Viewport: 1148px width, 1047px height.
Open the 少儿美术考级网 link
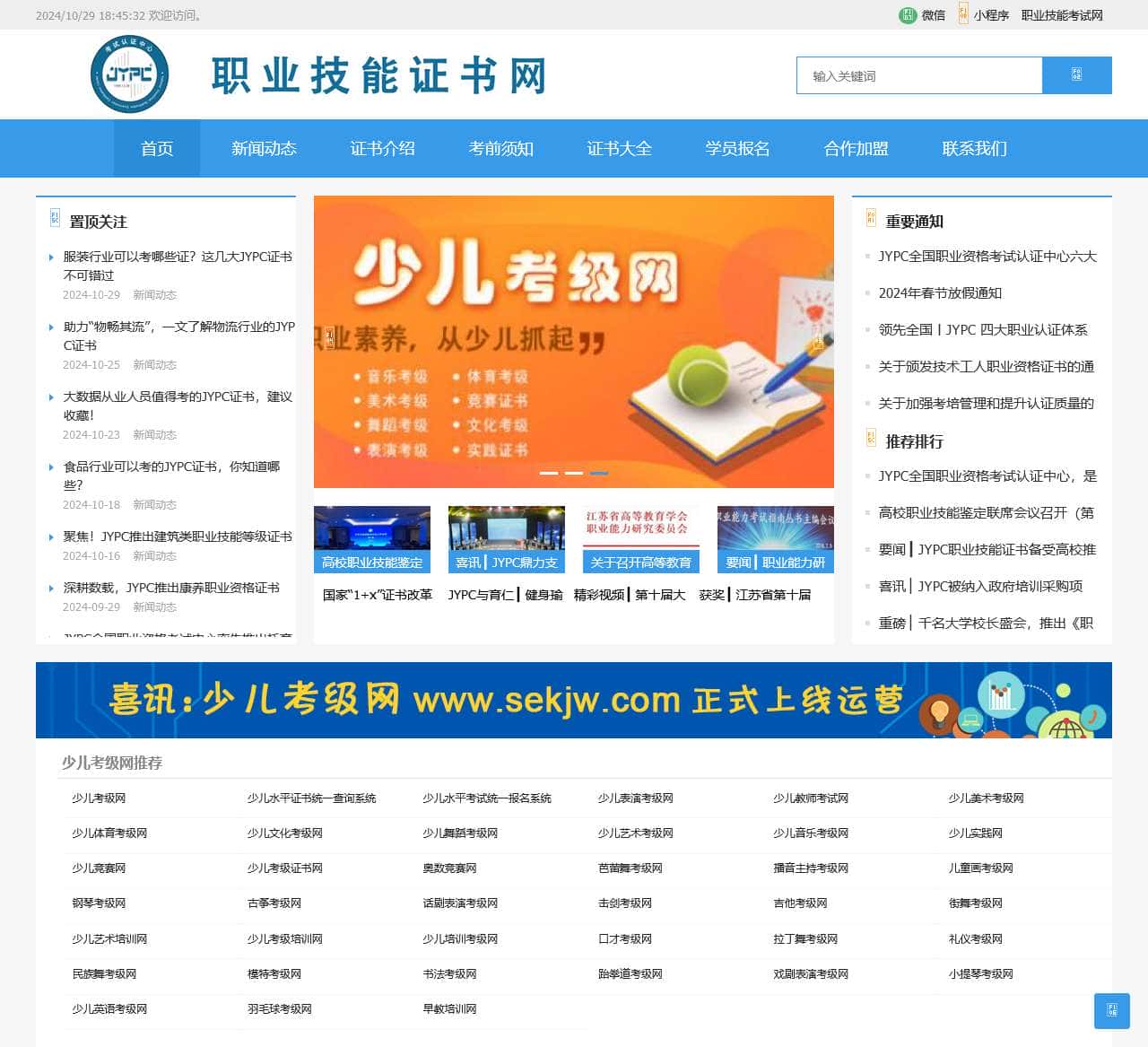tap(987, 798)
